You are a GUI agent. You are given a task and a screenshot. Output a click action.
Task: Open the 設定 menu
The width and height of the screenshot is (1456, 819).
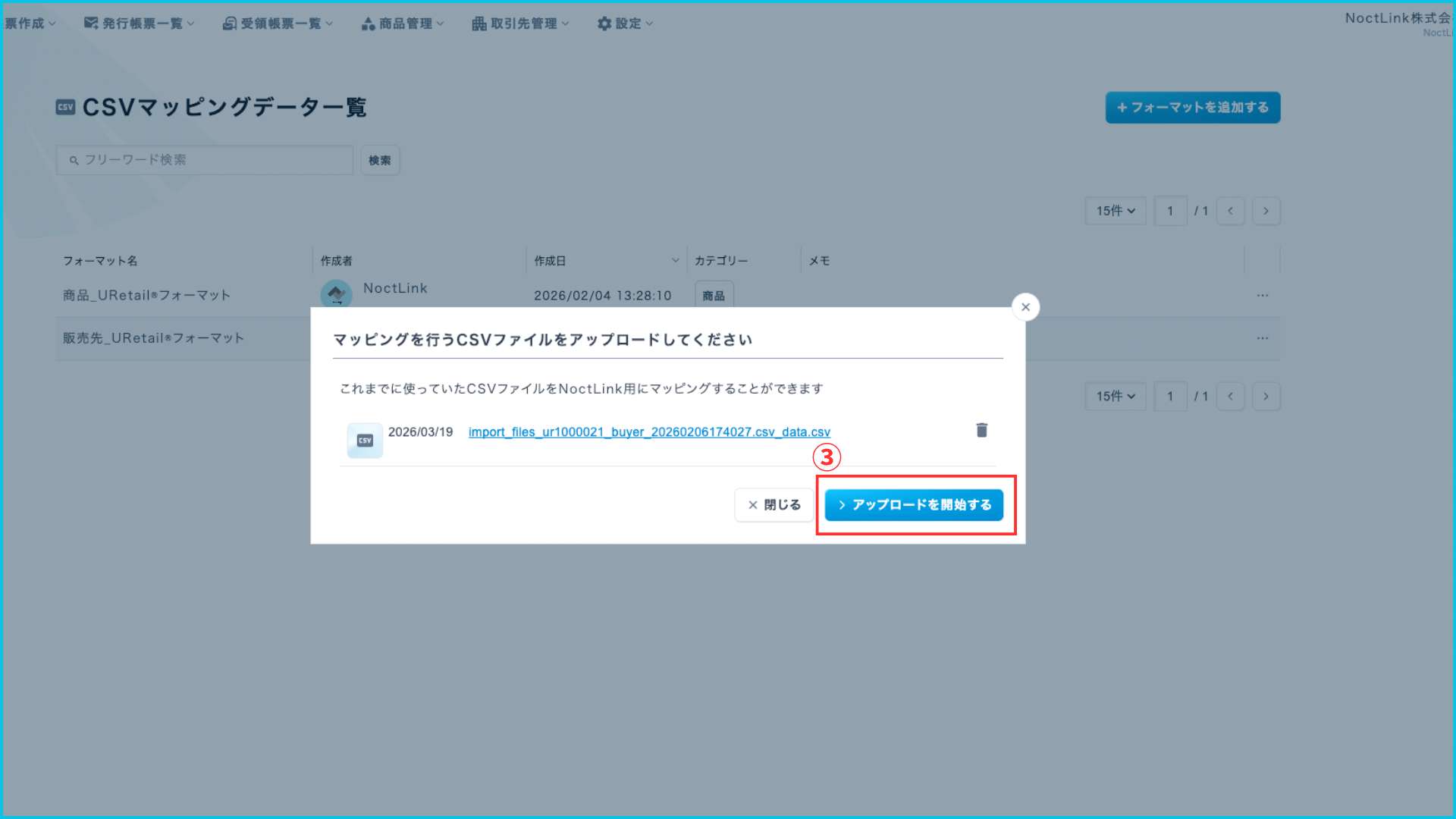[625, 24]
